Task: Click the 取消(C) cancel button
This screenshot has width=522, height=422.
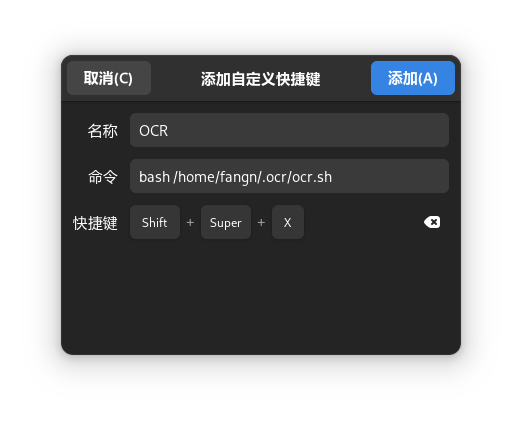Action: click(109, 78)
